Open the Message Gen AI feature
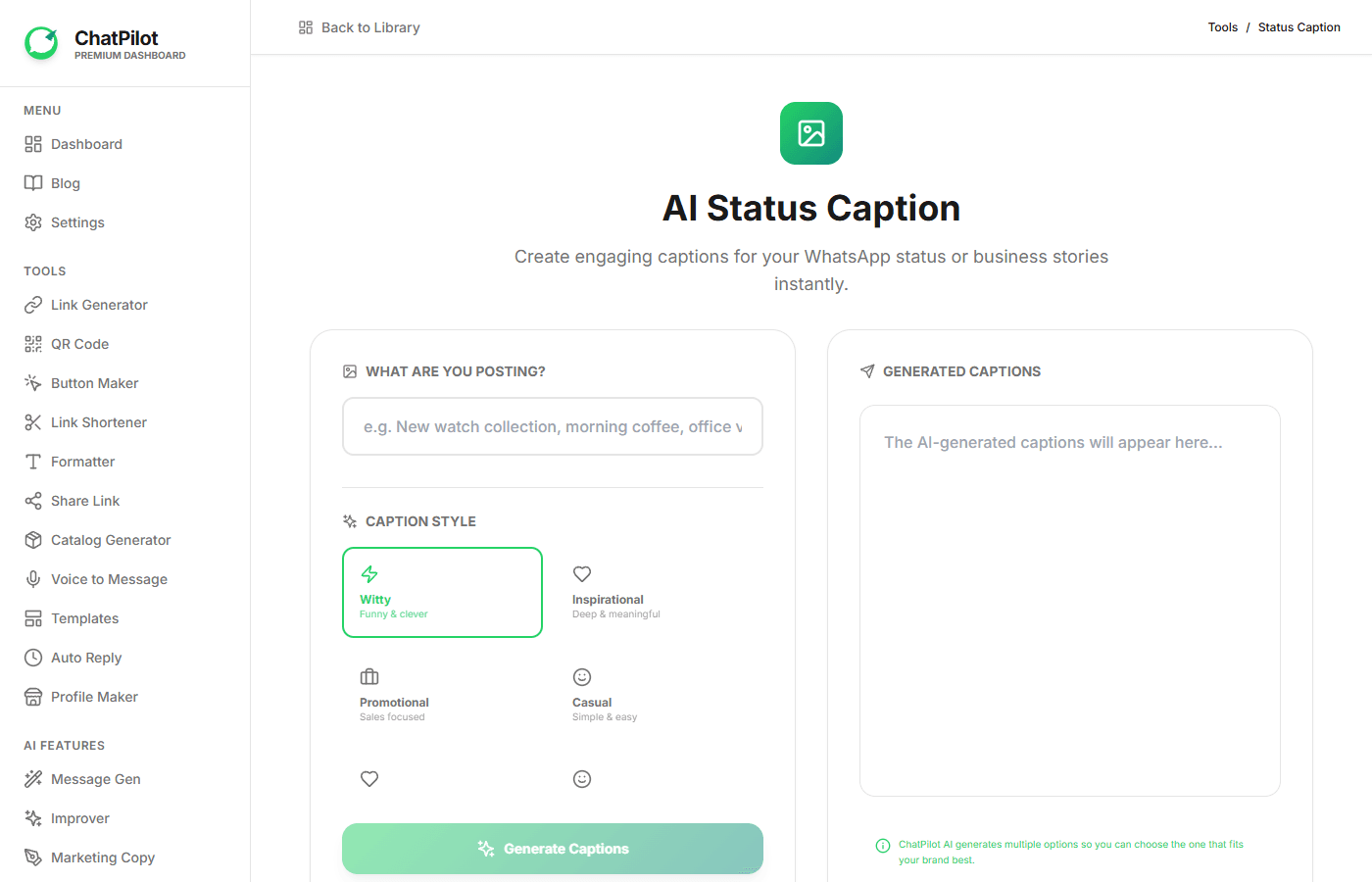Image resolution: width=1372 pixels, height=882 pixels. pyautogui.click(x=96, y=779)
